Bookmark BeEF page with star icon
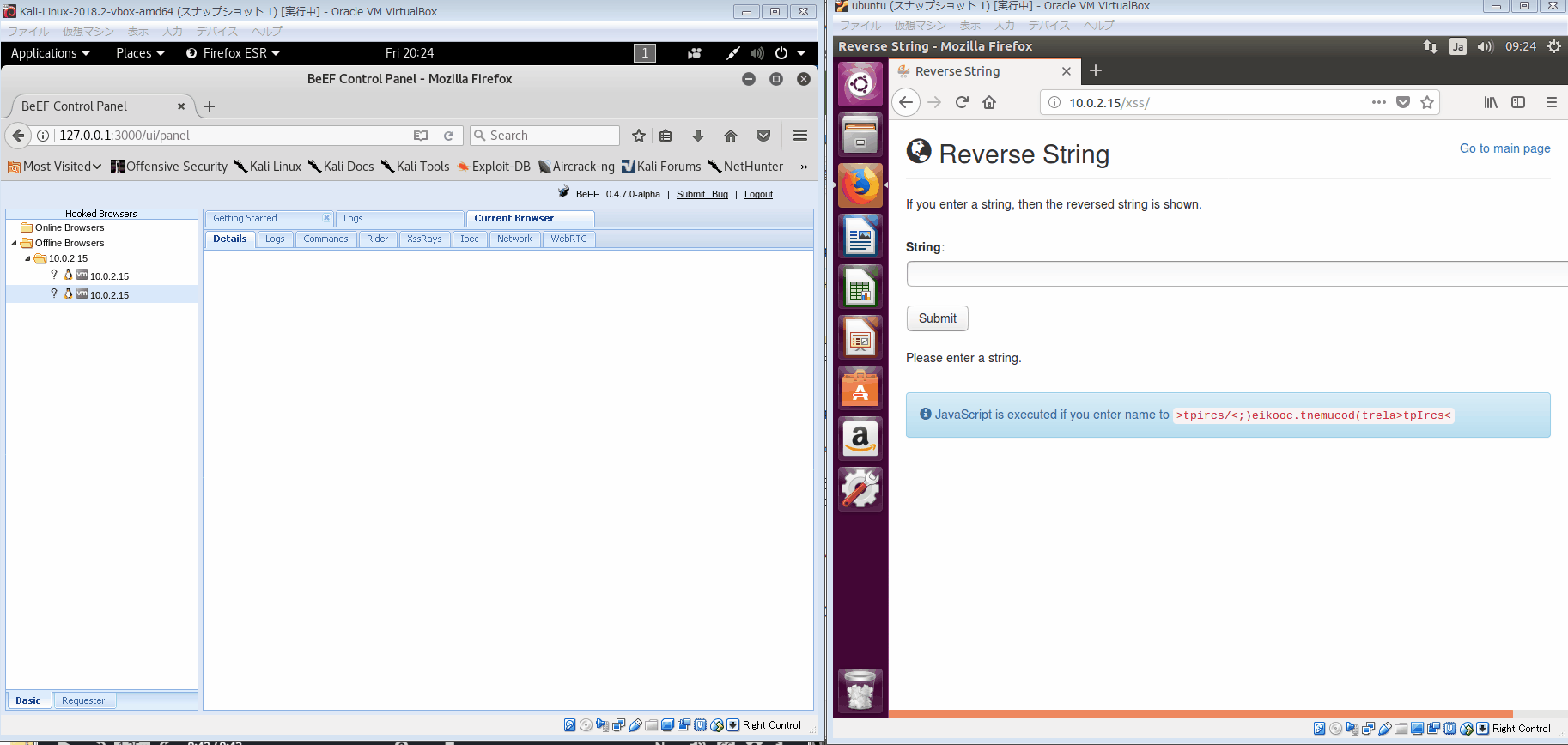This screenshot has height=745, width=1568. [x=639, y=136]
